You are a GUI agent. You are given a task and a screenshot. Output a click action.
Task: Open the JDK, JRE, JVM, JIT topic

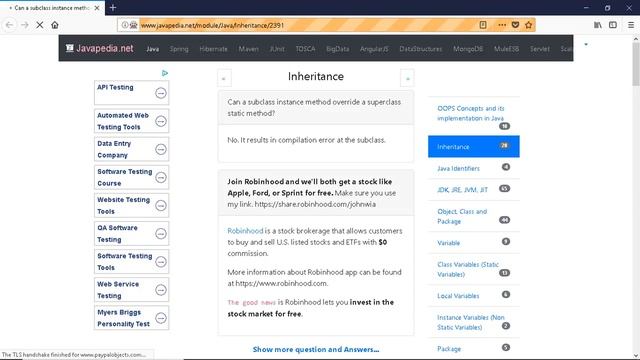[462, 190]
